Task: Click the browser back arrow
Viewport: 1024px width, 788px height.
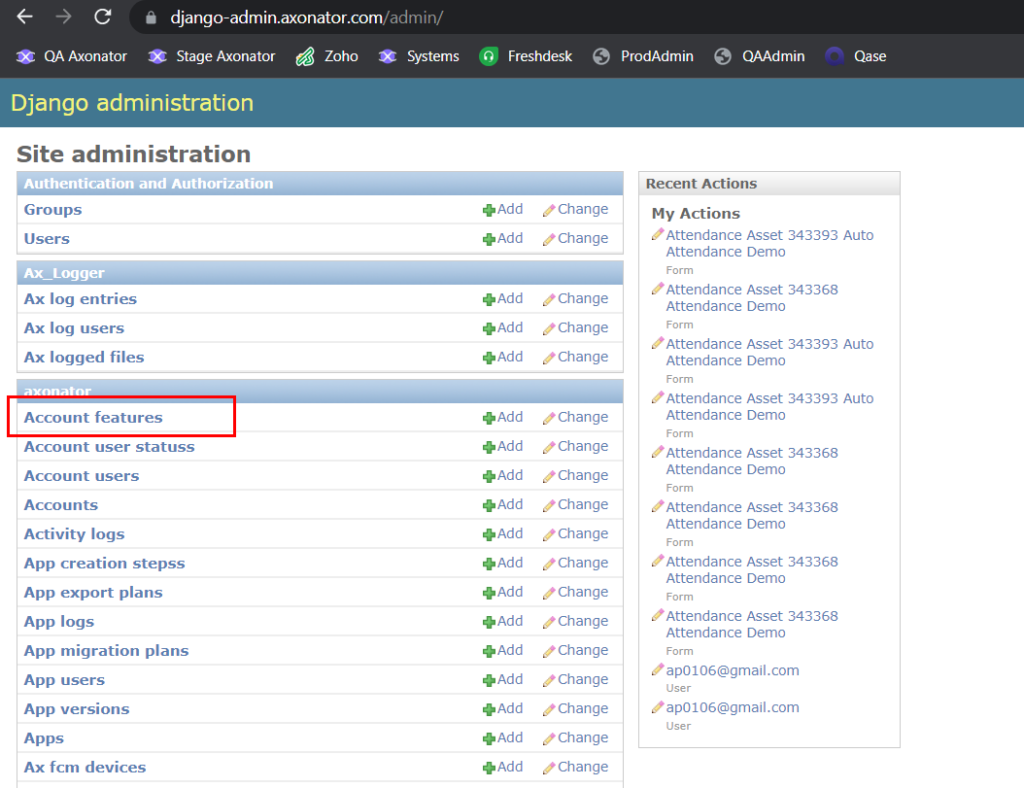Action: (x=25, y=17)
